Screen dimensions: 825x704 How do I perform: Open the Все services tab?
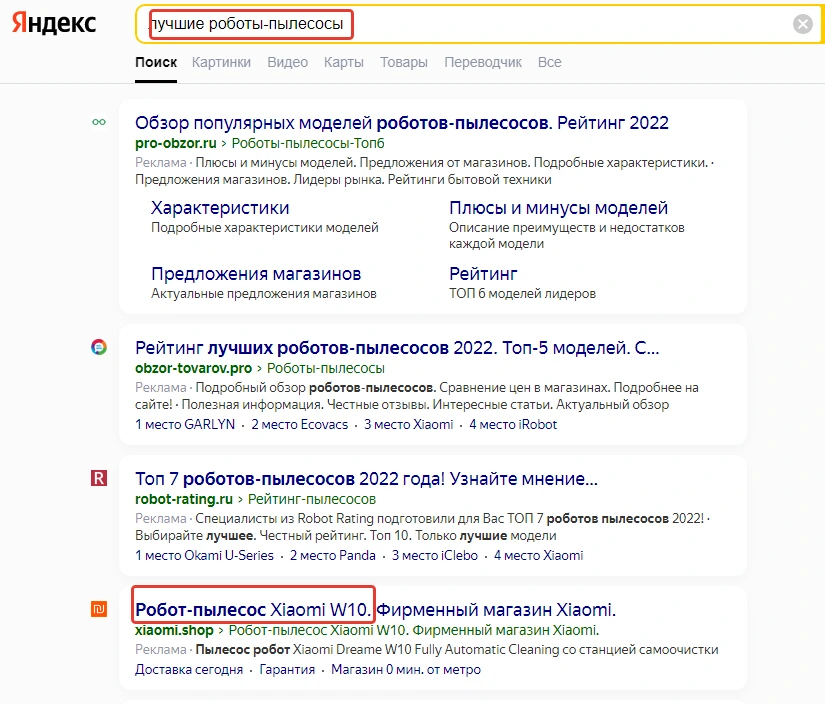pos(549,63)
